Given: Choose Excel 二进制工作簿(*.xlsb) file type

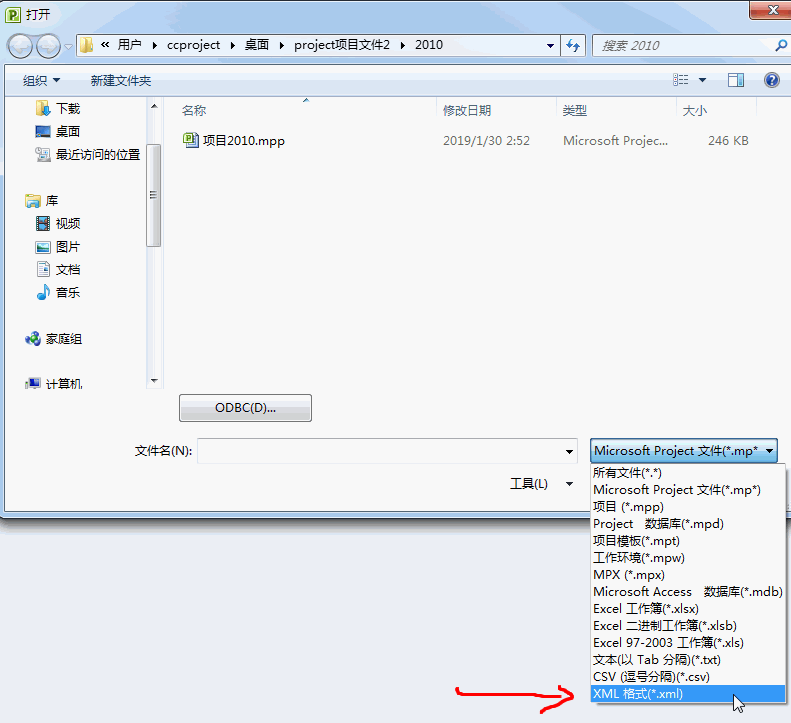Looking at the screenshot, I should coord(688,626).
